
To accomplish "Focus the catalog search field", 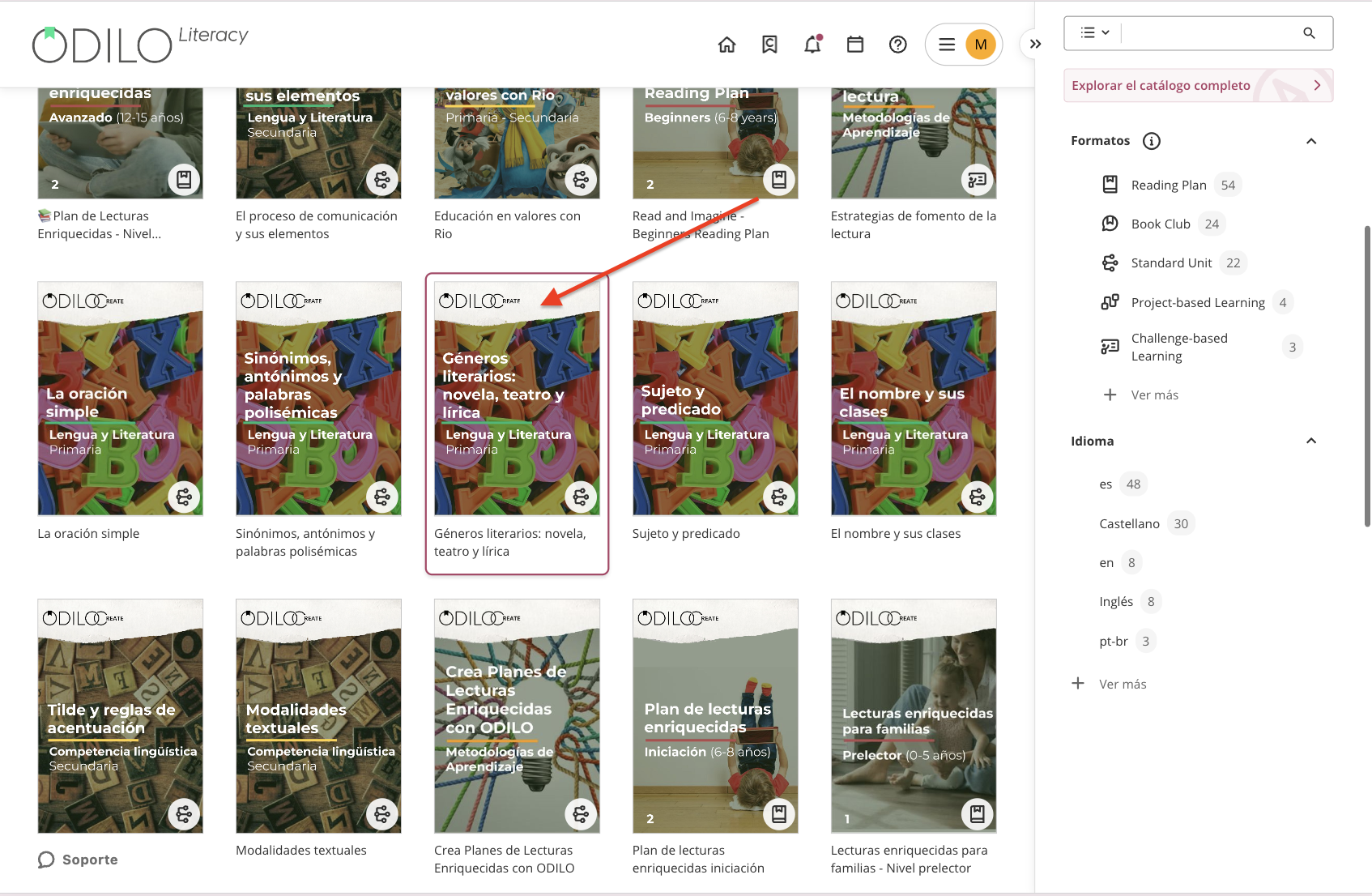I will tap(1211, 33).
